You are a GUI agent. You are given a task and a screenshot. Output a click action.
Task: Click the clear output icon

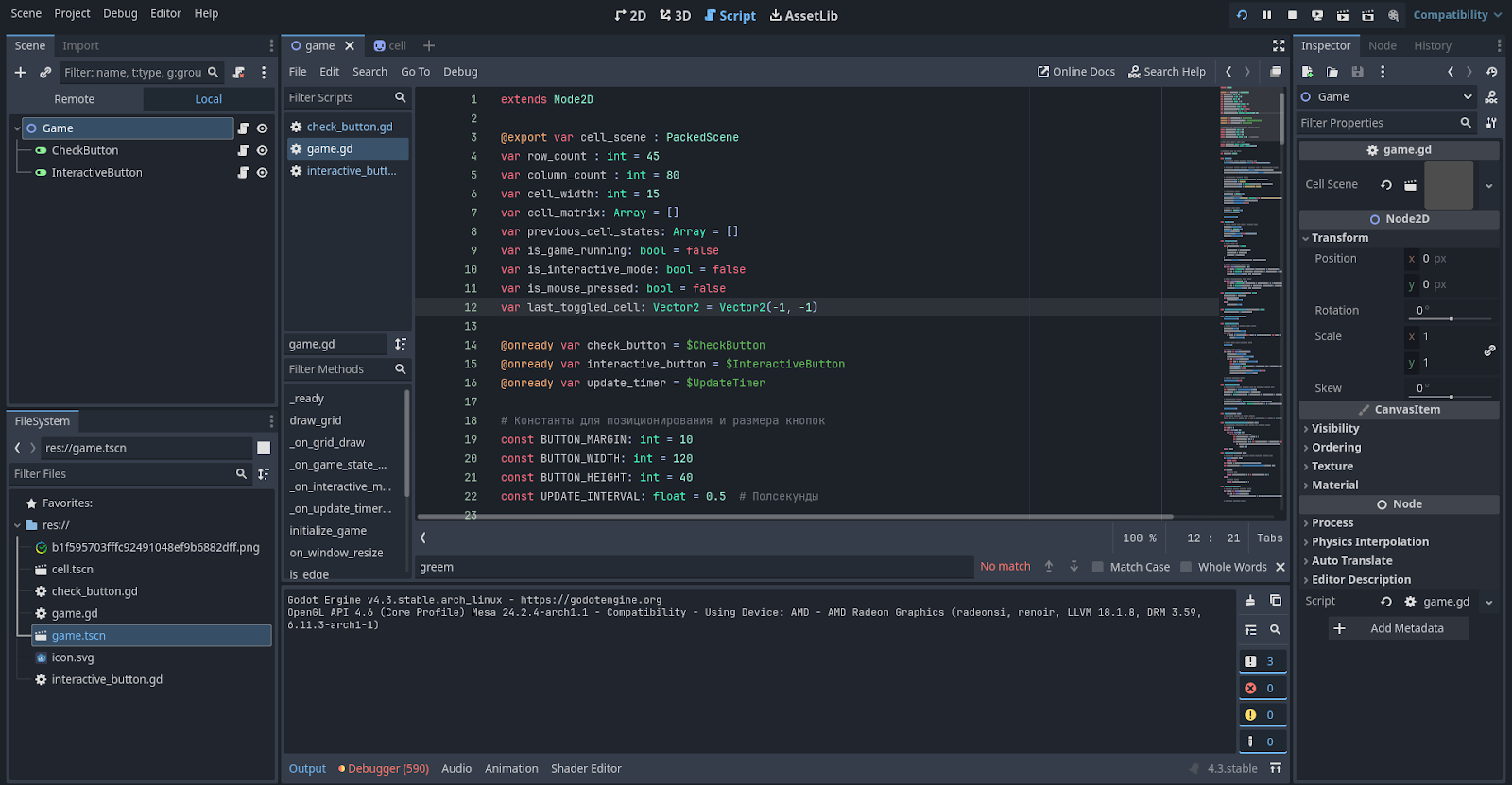tap(1250, 601)
